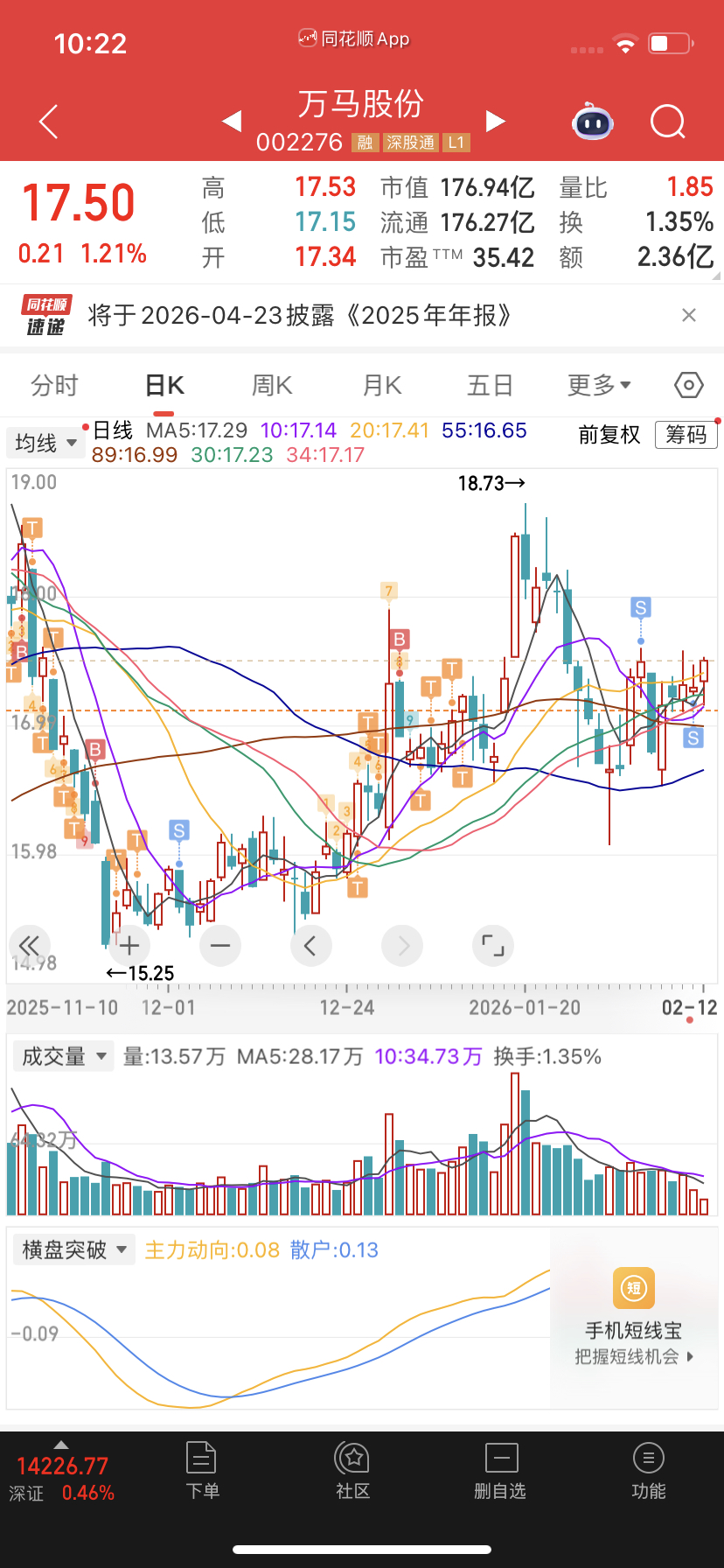This screenshot has height=1568, width=724.
Task: Tap the 市盈TTM 35.42 value
Action: pyautogui.click(x=504, y=257)
